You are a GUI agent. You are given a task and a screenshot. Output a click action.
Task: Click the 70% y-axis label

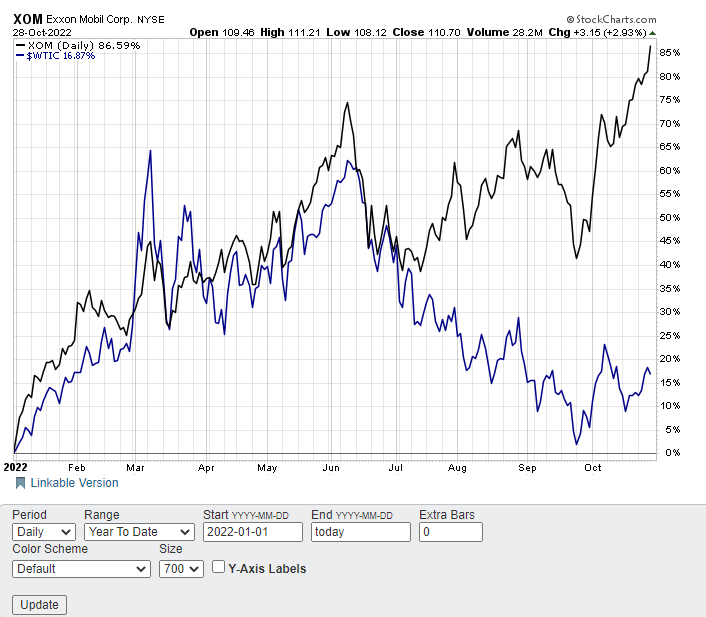coord(670,123)
